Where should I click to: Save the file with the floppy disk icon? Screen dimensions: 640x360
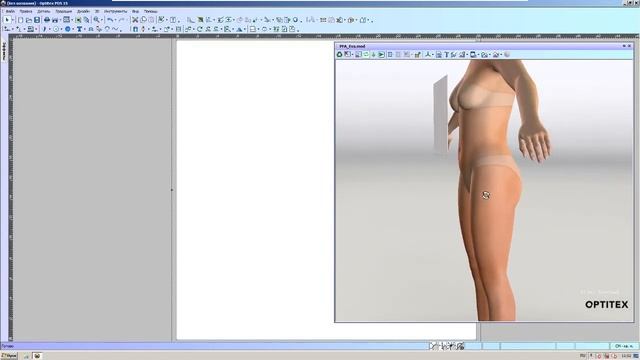pos(37,20)
